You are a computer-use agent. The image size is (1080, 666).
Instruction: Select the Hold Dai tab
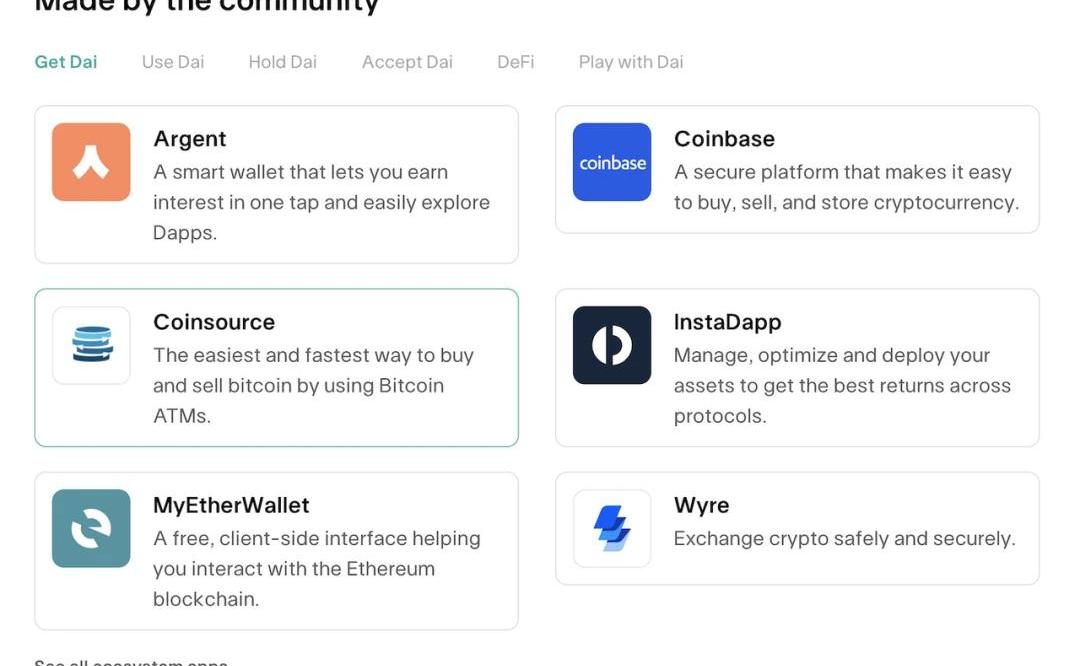pyautogui.click(x=283, y=62)
